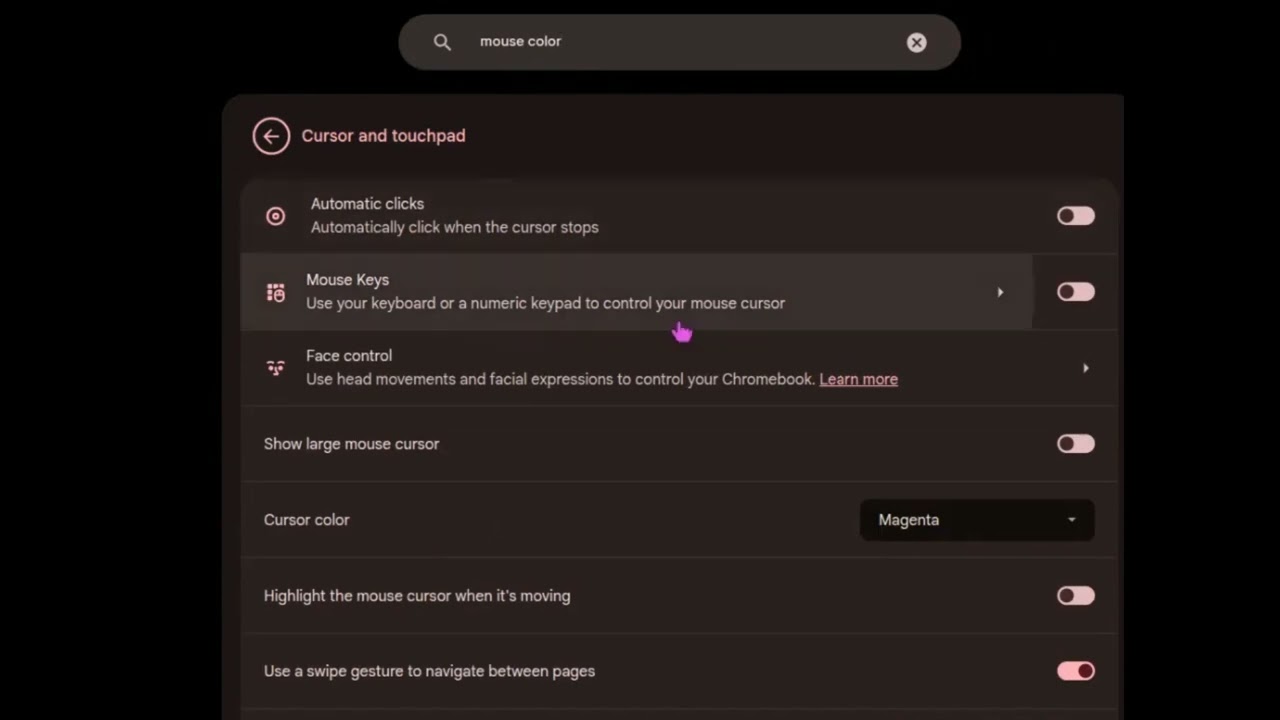Click the Cursor and touchpad heading
Screen dimensions: 1280x720
(383, 136)
